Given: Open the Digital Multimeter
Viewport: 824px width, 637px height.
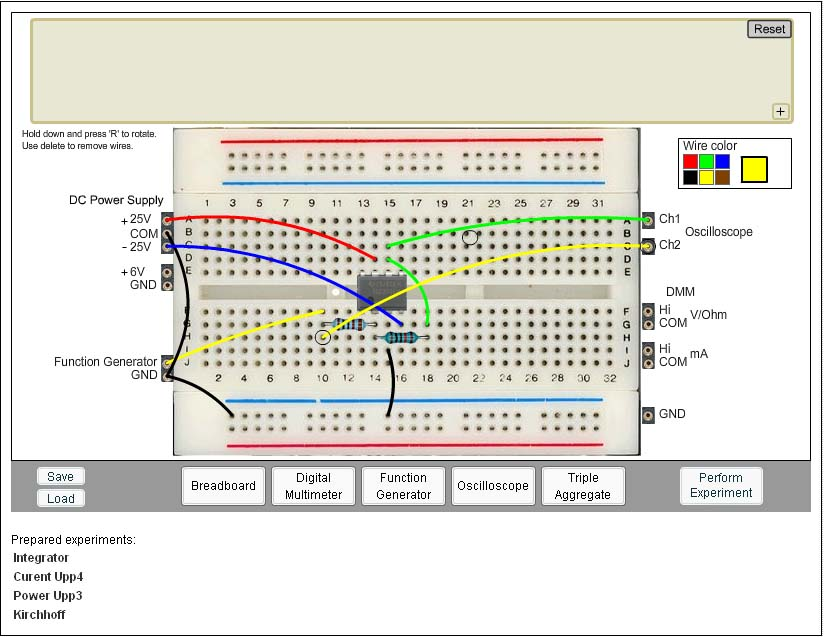Looking at the screenshot, I should click(x=313, y=486).
